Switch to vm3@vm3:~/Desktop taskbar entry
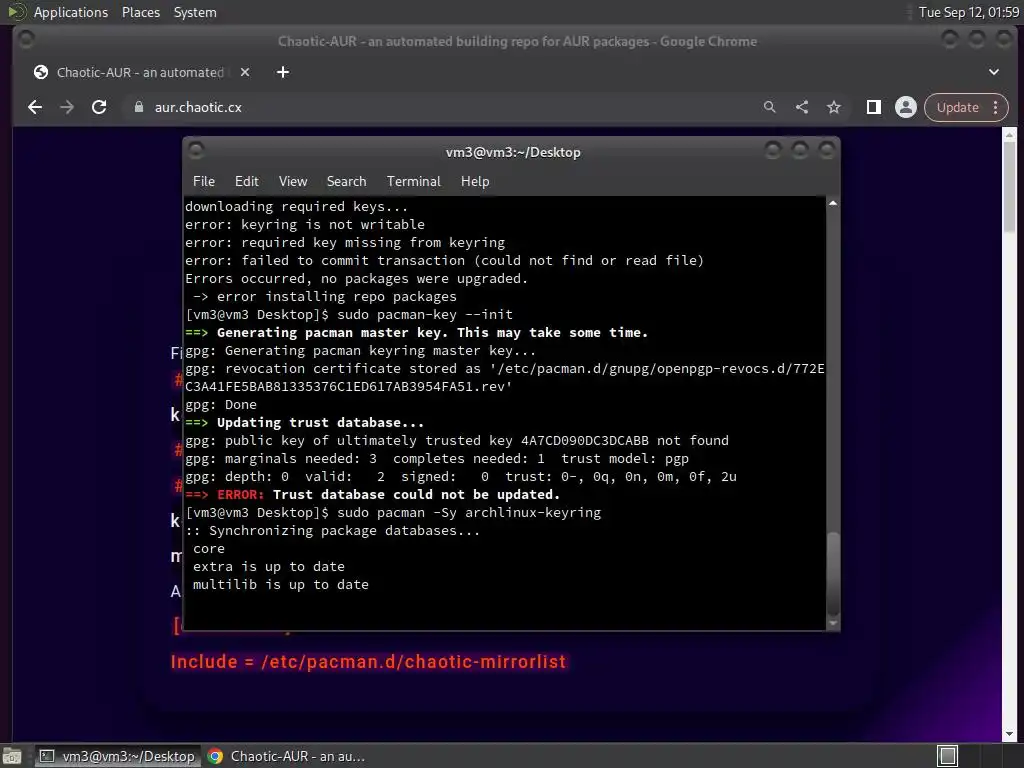This screenshot has width=1024, height=768. tap(118, 756)
